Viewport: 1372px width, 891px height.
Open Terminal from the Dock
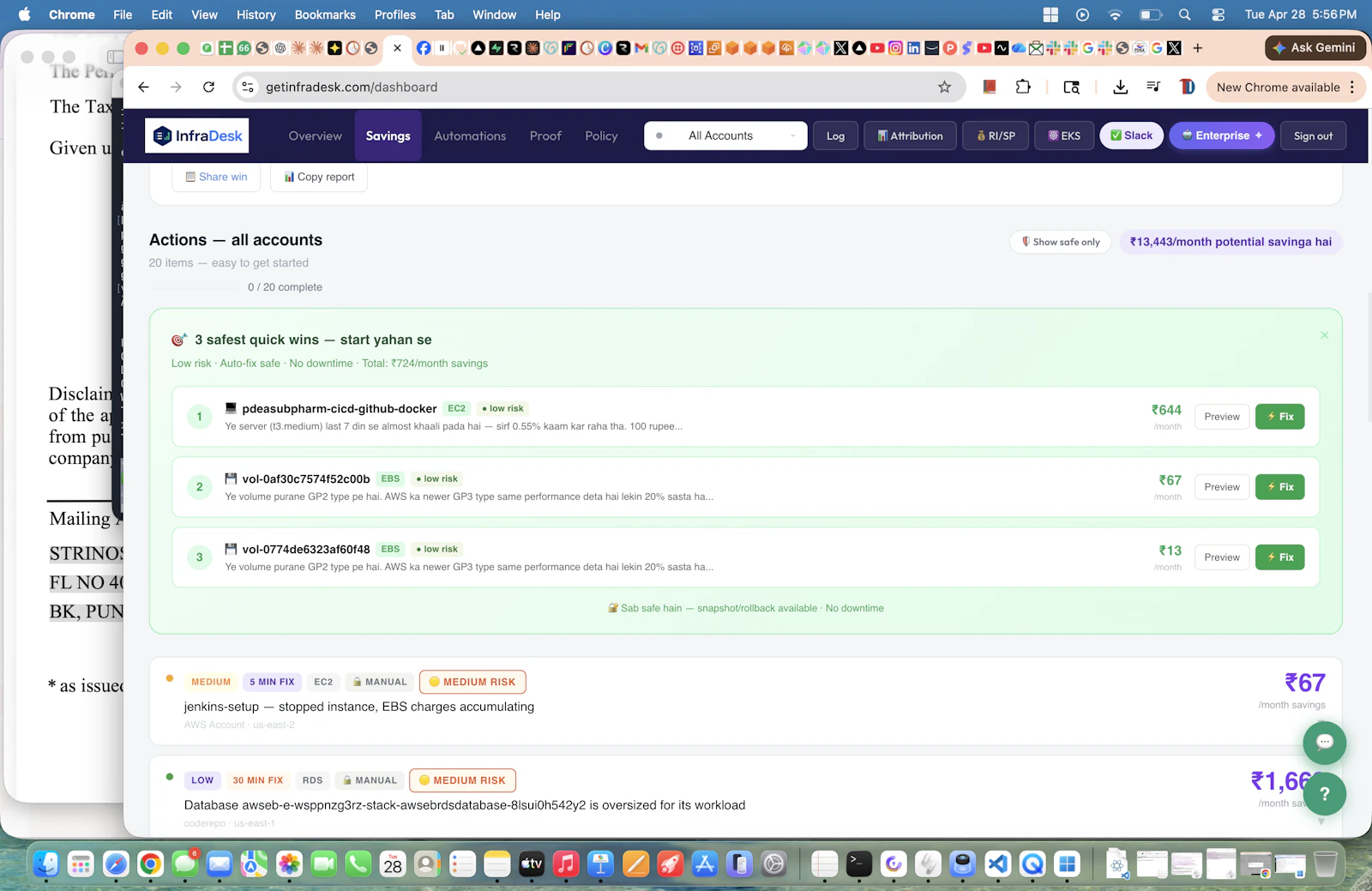[858, 864]
